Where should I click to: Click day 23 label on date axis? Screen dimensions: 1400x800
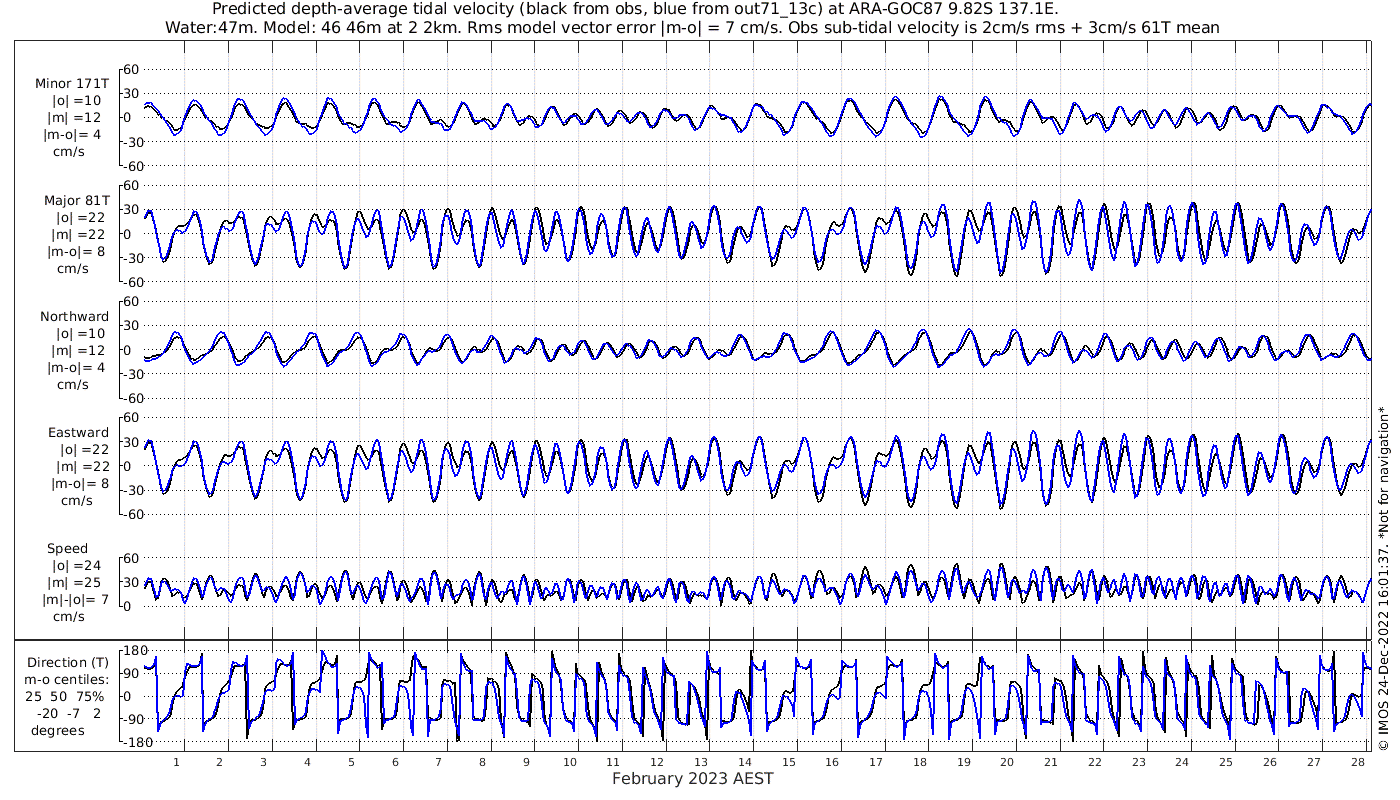pos(1138,761)
